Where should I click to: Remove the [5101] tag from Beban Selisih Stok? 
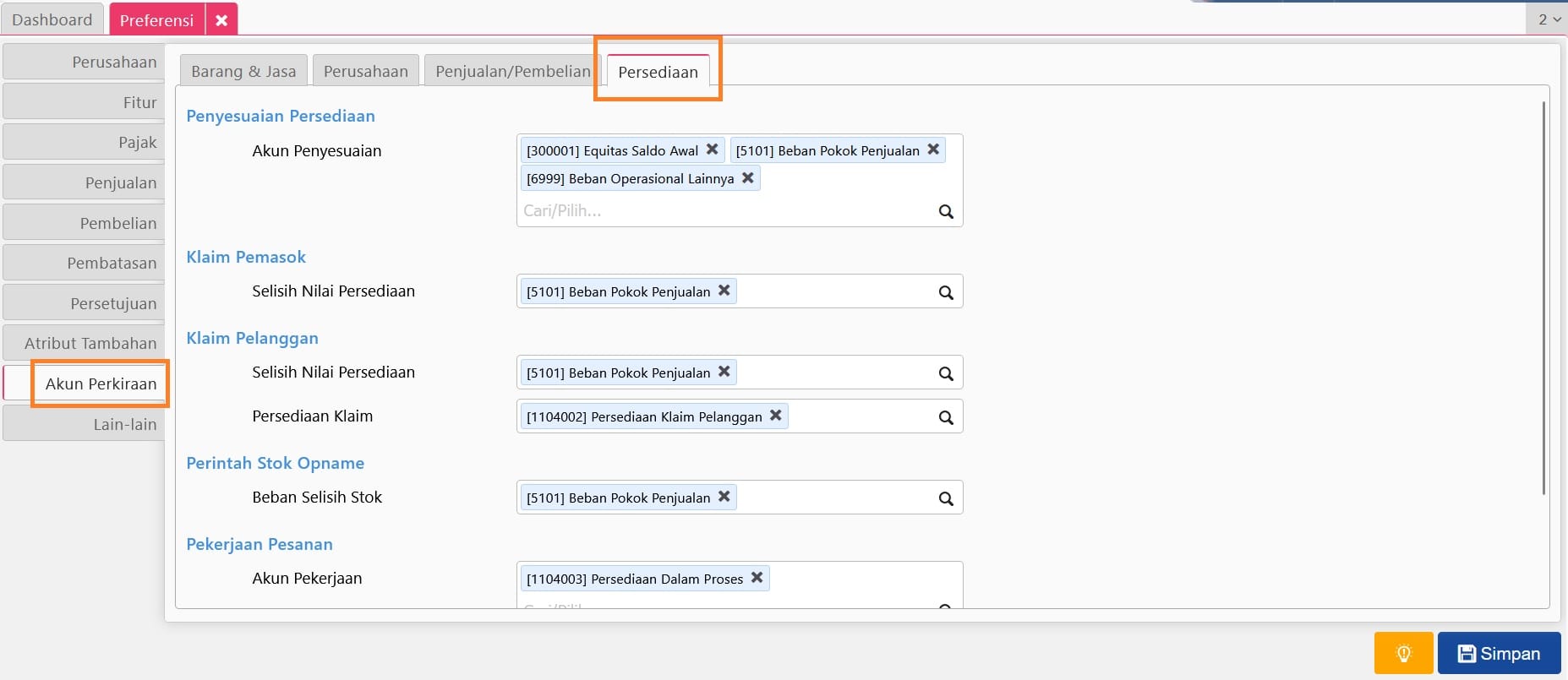(724, 497)
